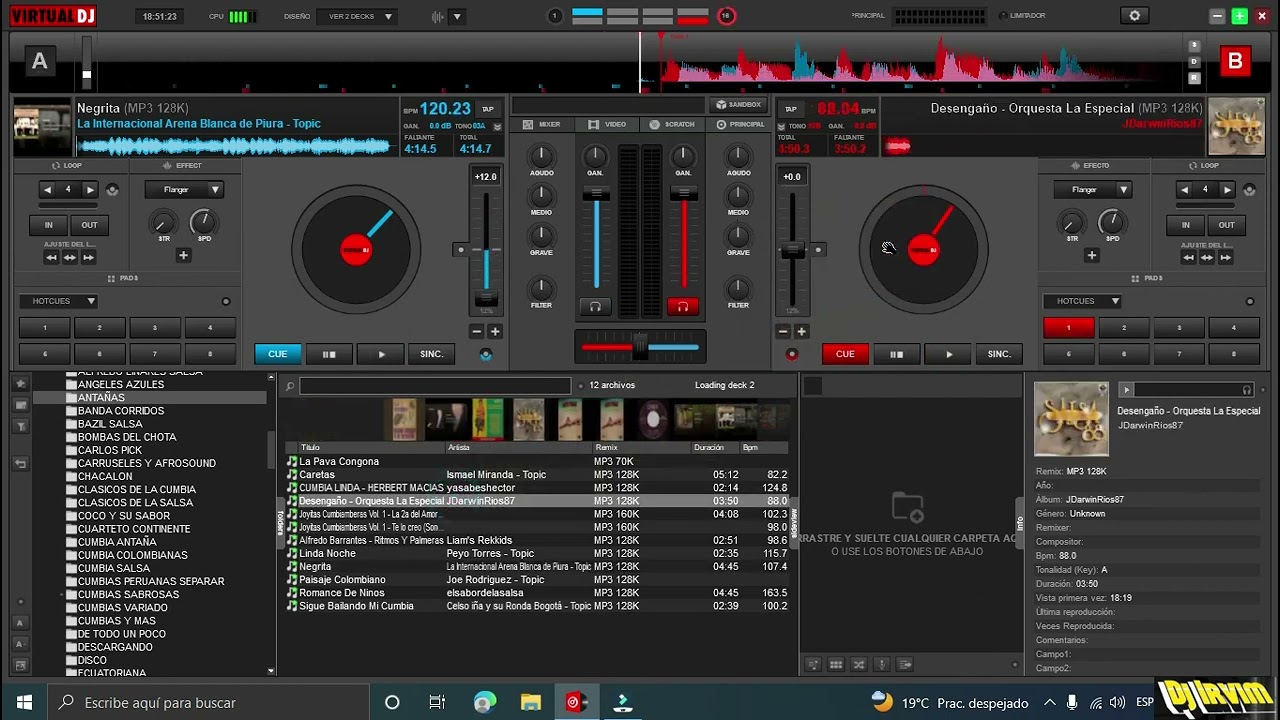This screenshot has height=720, width=1280.
Task: Toggle deck B pitch reset dot
Action: pyautogui.click(x=818, y=249)
